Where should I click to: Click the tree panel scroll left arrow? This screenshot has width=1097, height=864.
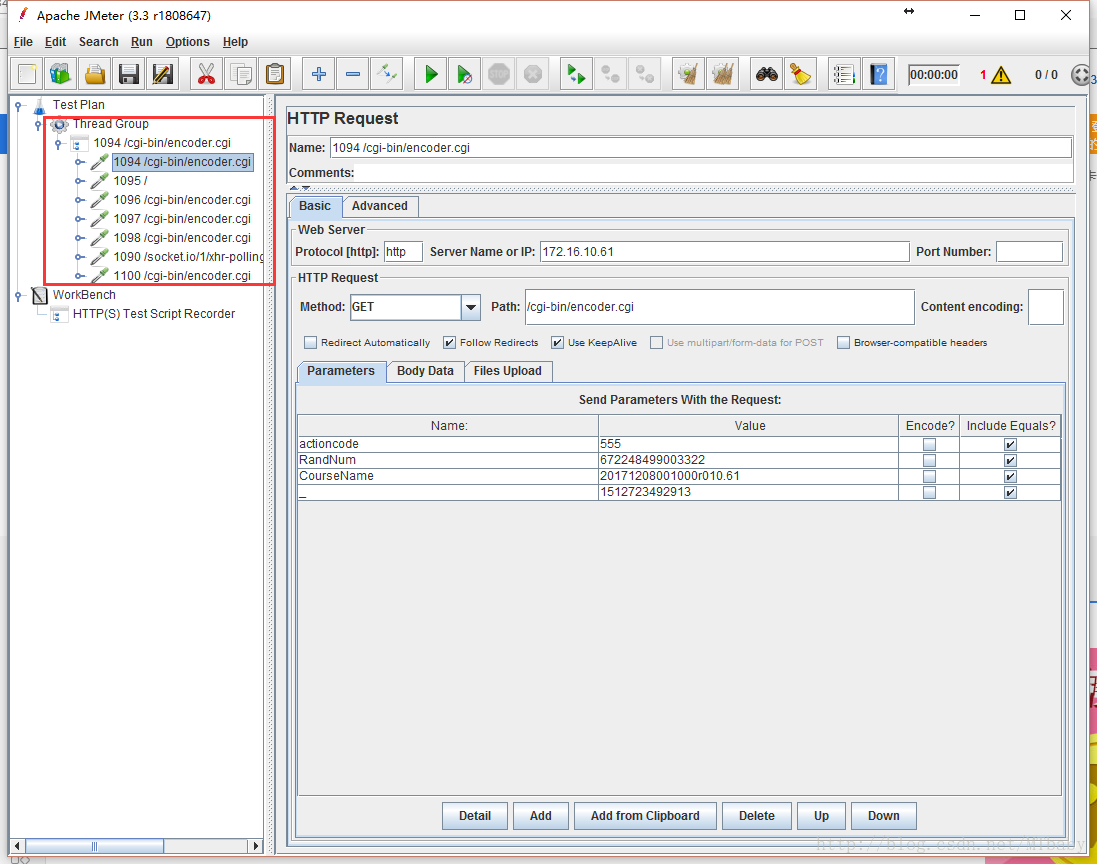[17, 847]
